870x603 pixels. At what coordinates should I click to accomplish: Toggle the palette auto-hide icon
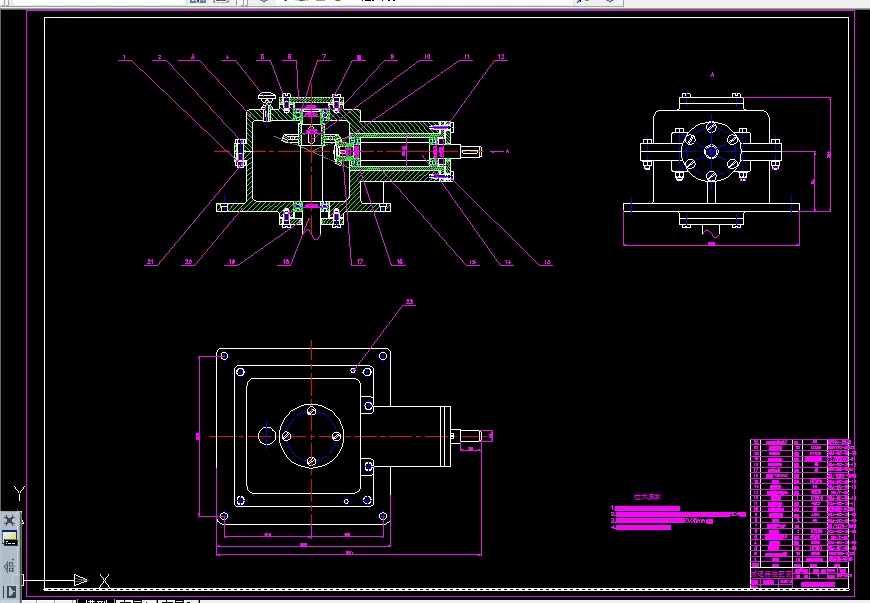pos(9,566)
